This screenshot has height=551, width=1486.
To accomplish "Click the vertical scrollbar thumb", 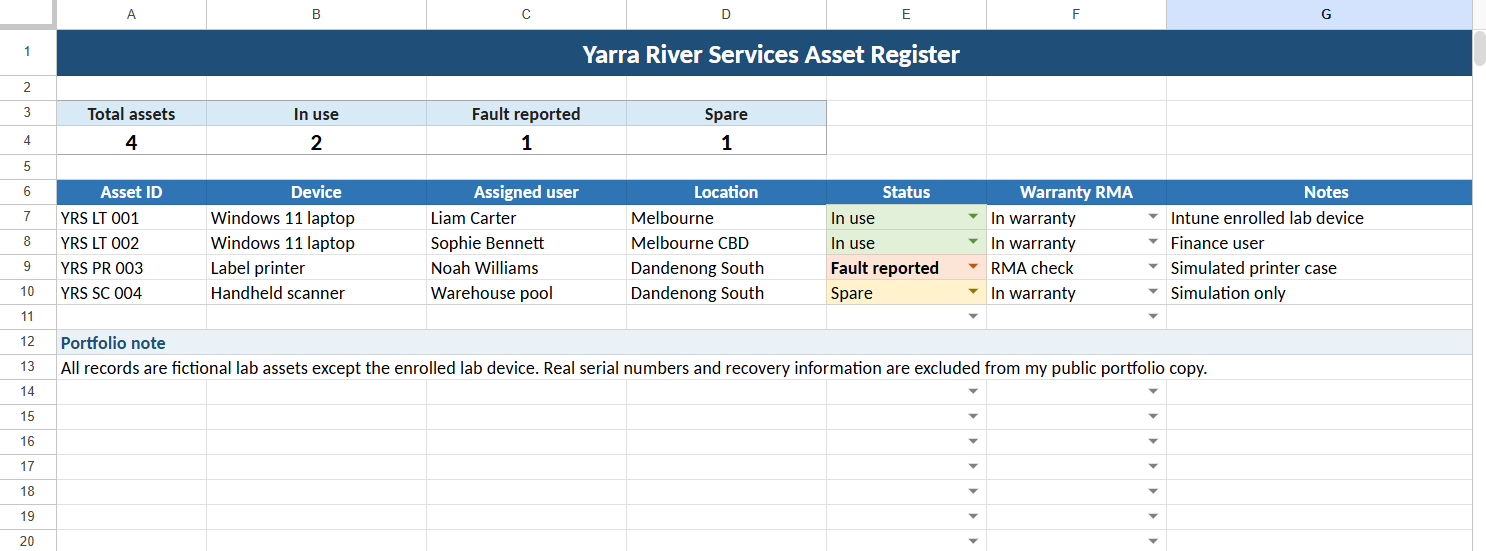I will (1479, 49).
